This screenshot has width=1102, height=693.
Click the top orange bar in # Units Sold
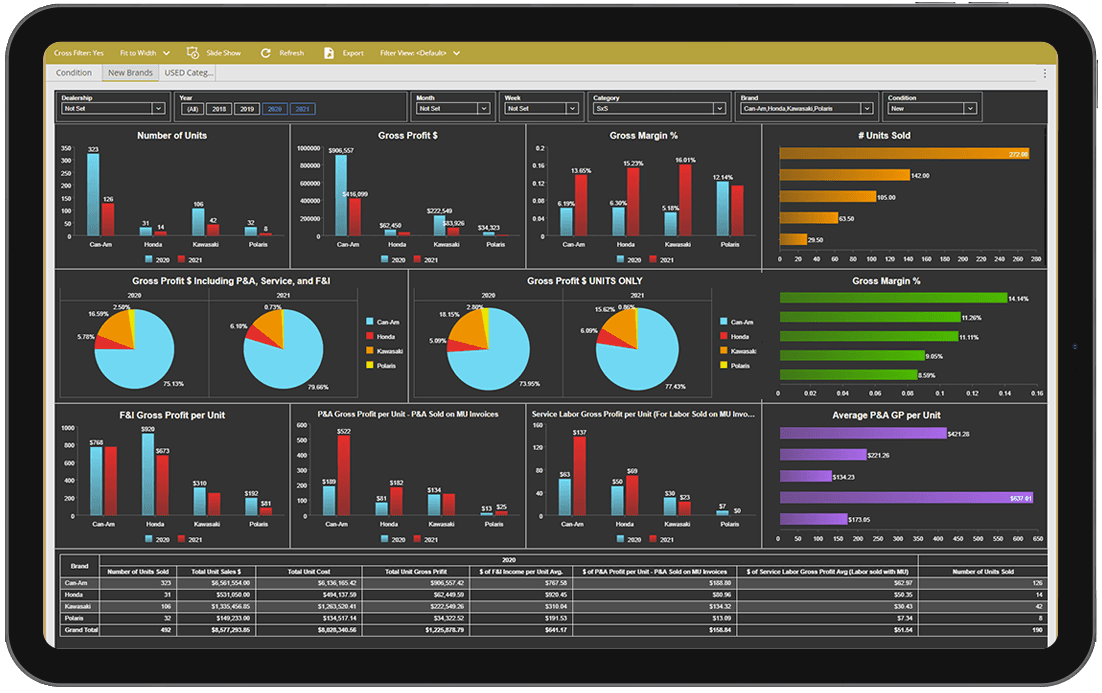tap(903, 154)
